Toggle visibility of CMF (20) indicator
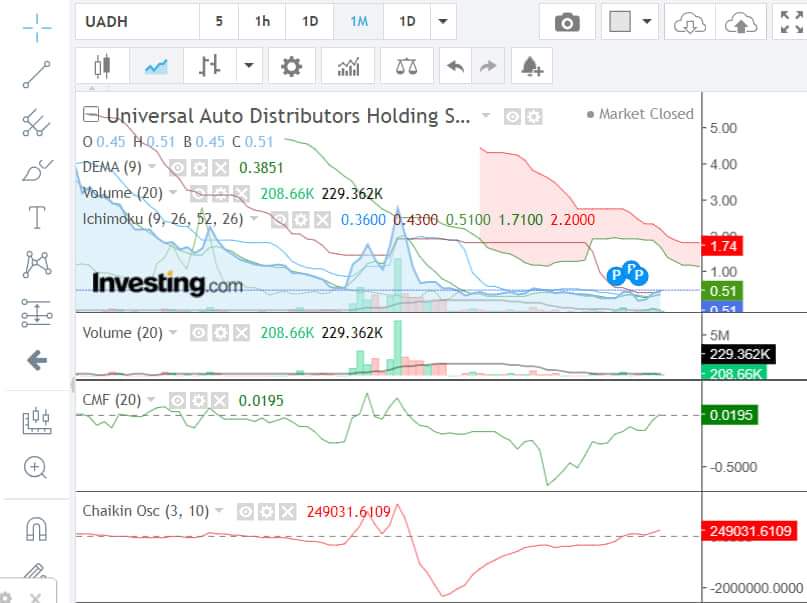This screenshot has width=807, height=603. pos(178,400)
